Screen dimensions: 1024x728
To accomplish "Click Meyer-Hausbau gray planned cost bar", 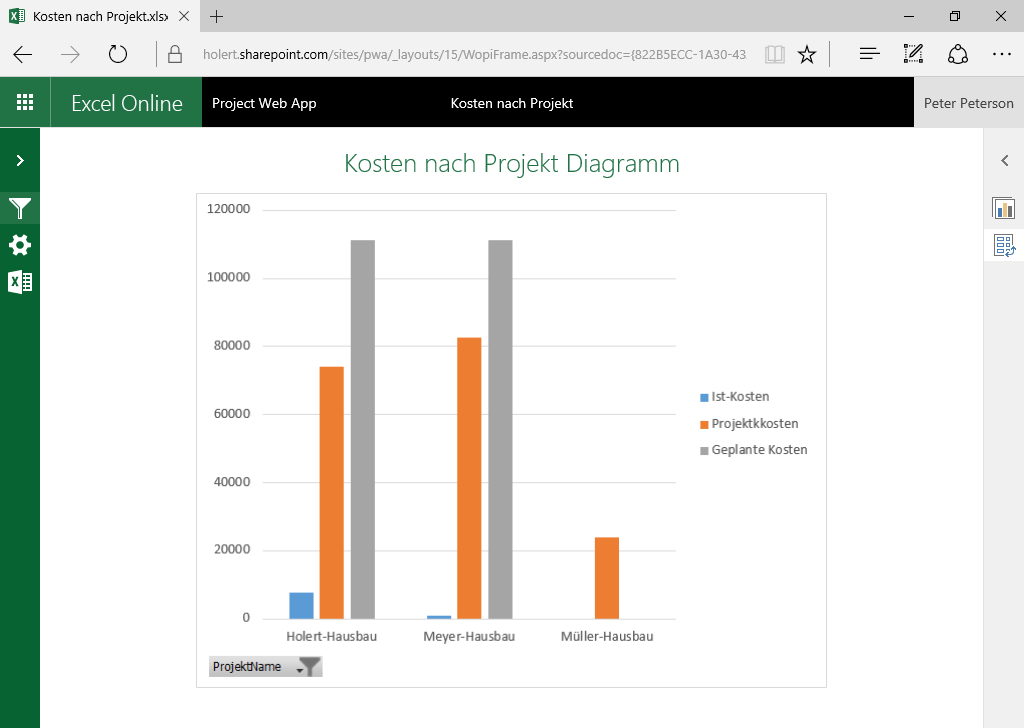I will coord(500,429).
